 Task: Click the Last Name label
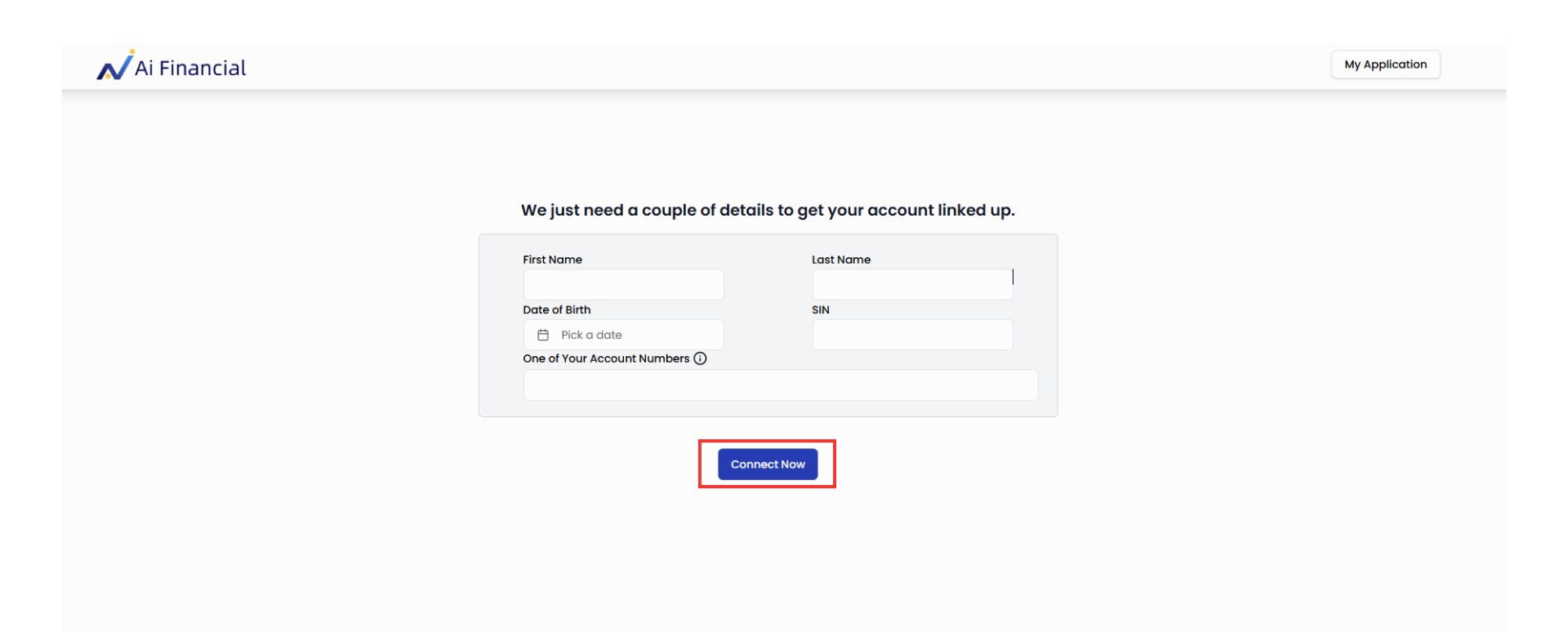pyautogui.click(x=840, y=260)
